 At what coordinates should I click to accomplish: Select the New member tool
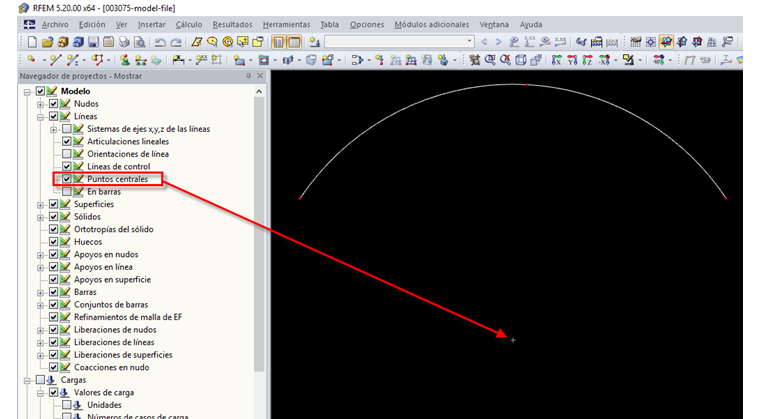click(x=73, y=60)
